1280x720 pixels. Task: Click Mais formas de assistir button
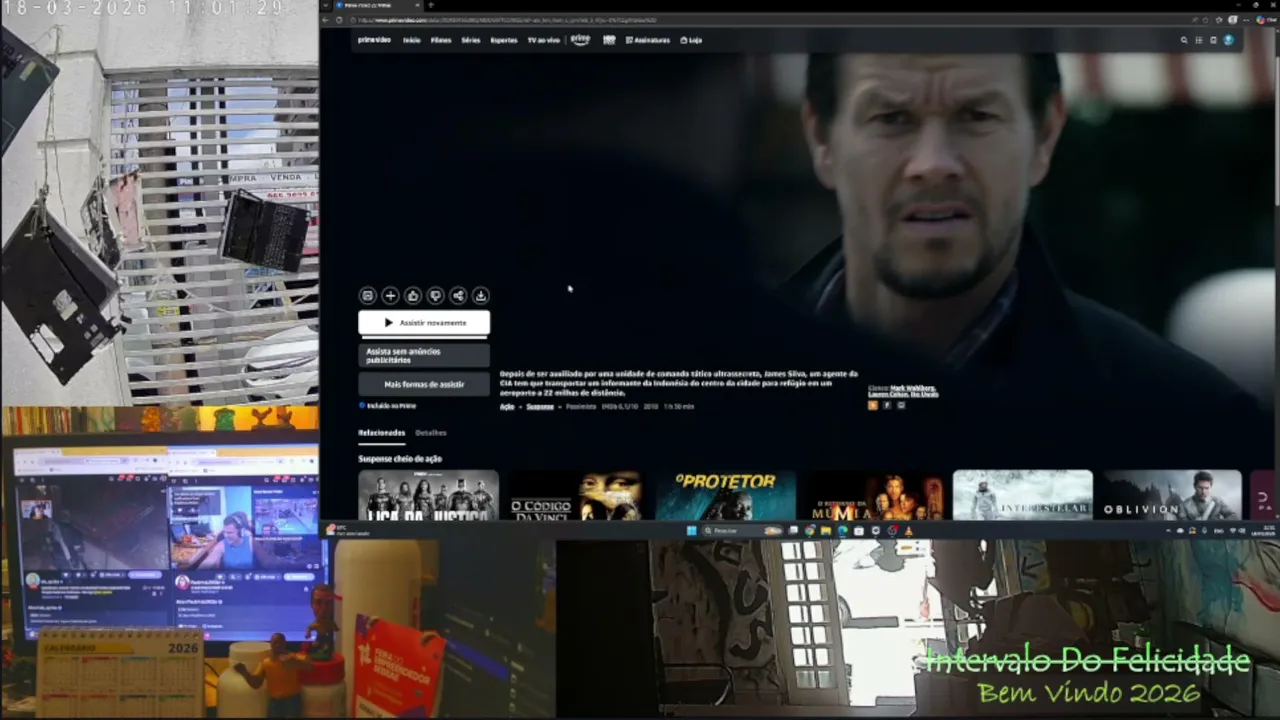424,384
